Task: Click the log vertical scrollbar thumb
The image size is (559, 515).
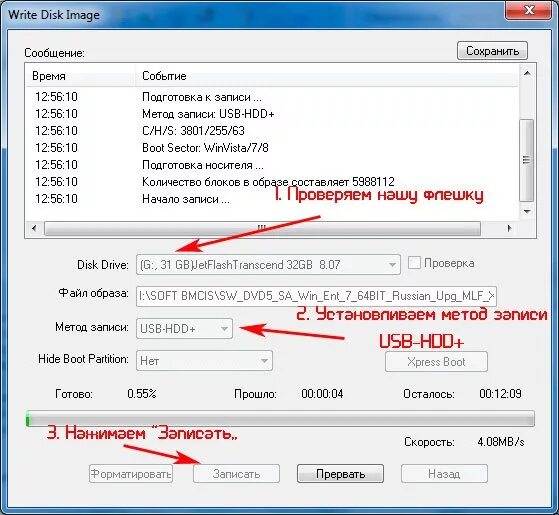Action: [527, 160]
